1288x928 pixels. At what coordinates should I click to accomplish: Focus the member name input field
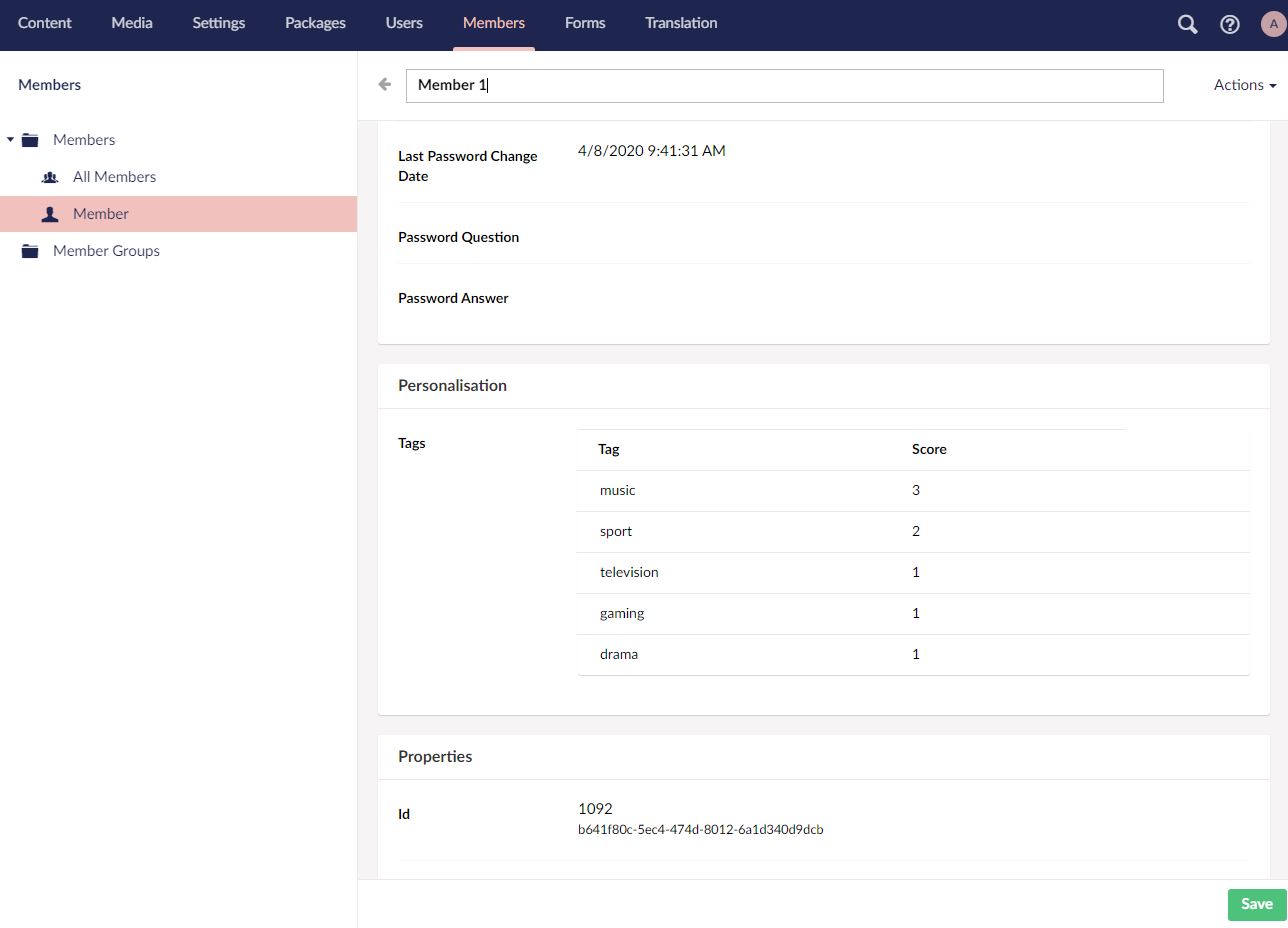(785, 85)
